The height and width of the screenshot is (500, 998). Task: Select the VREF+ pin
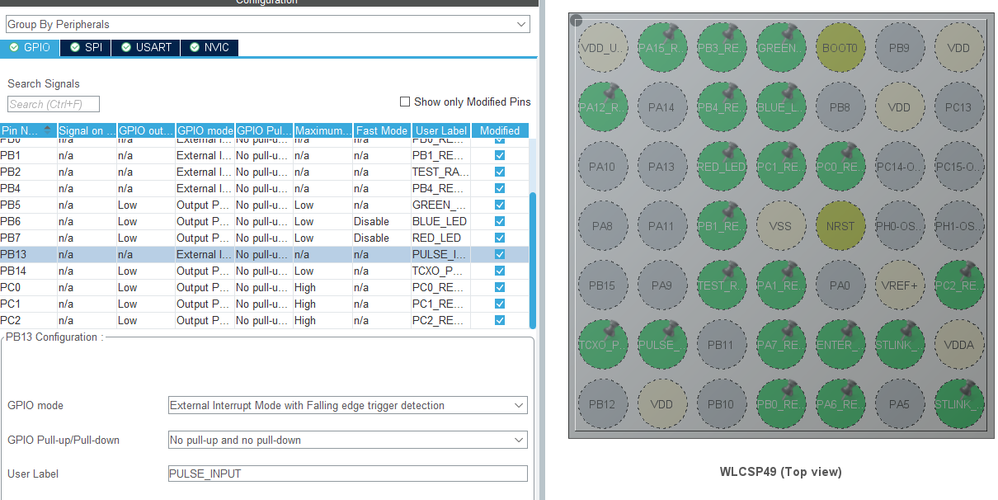(899, 286)
